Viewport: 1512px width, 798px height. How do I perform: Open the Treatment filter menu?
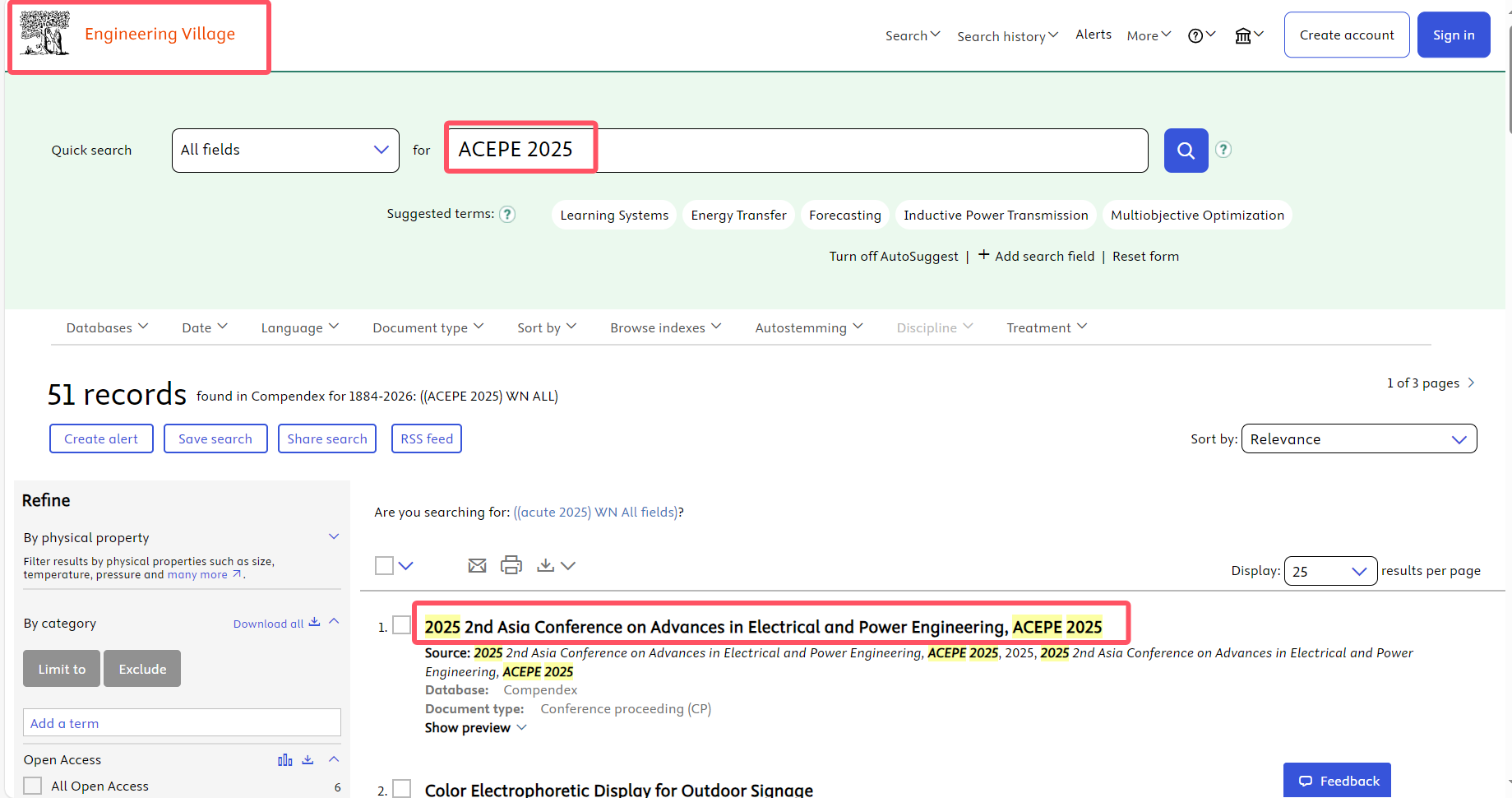[x=1047, y=327]
